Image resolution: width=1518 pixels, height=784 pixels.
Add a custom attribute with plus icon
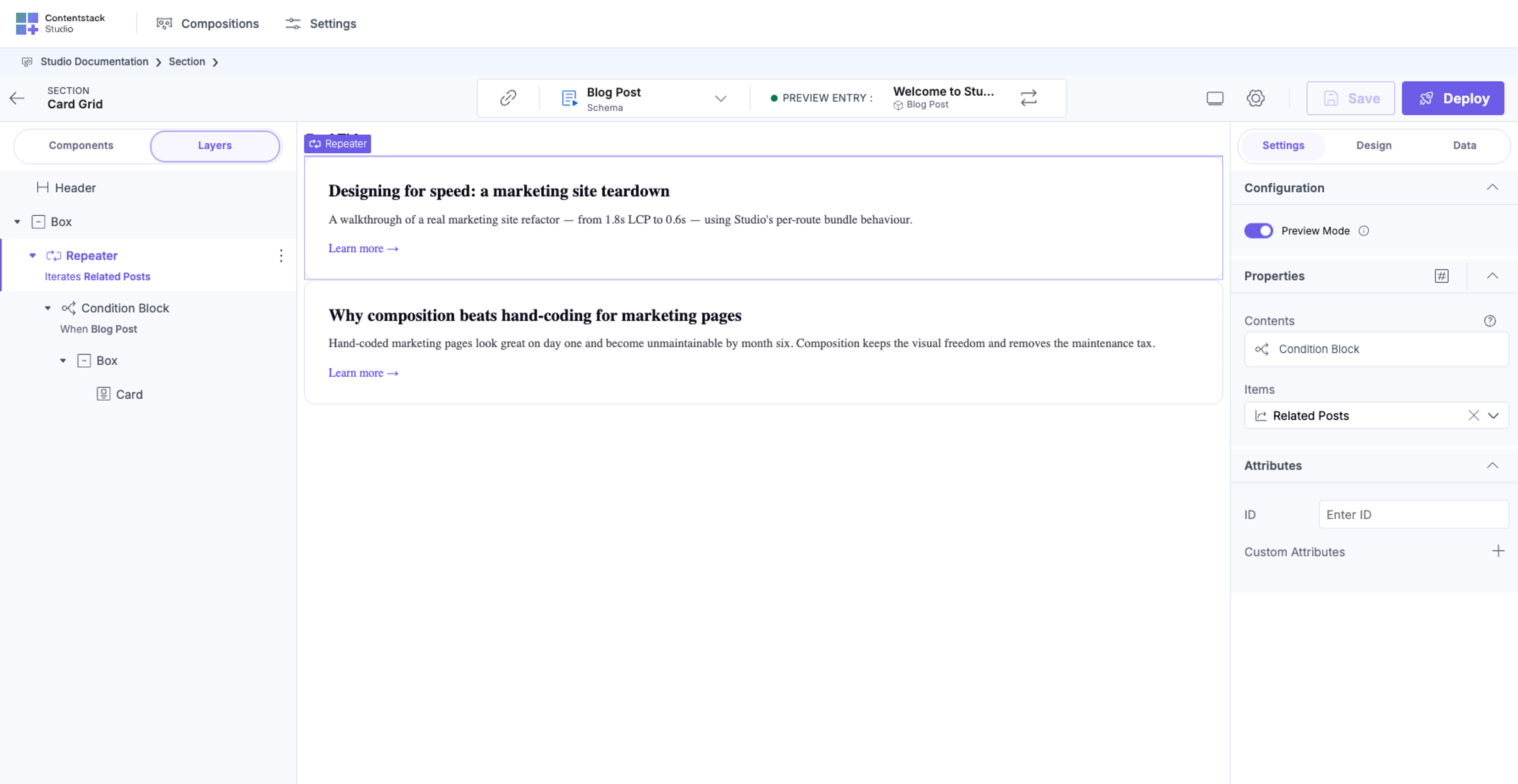pos(1498,551)
